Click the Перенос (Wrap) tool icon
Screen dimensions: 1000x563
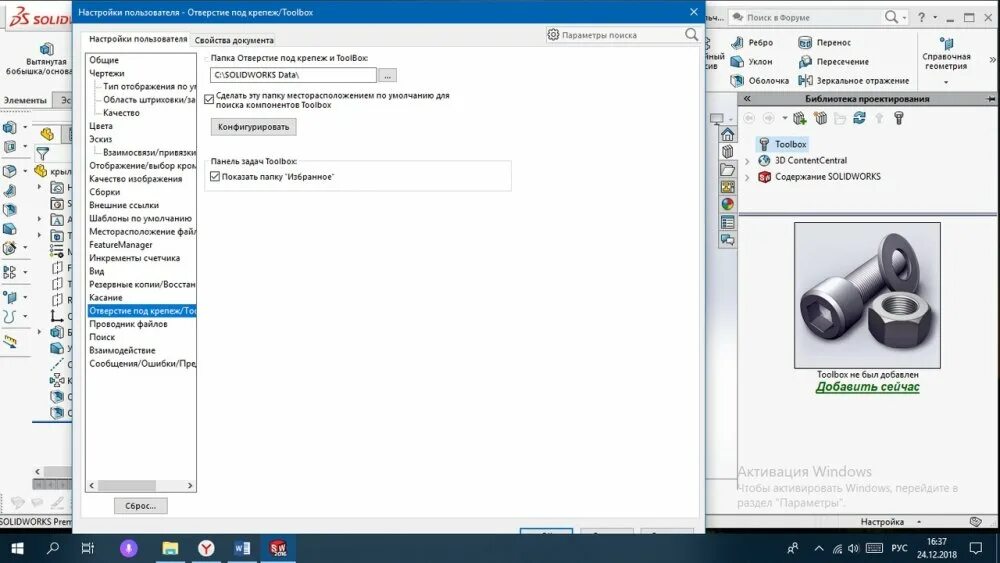[805, 42]
